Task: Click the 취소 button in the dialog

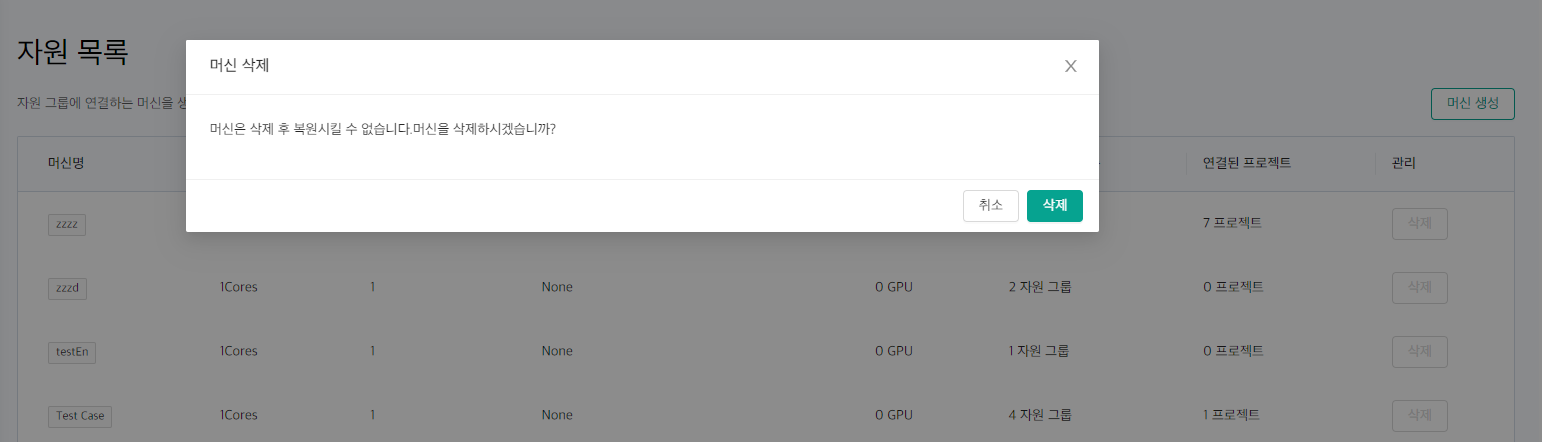Action: tap(990, 205)
